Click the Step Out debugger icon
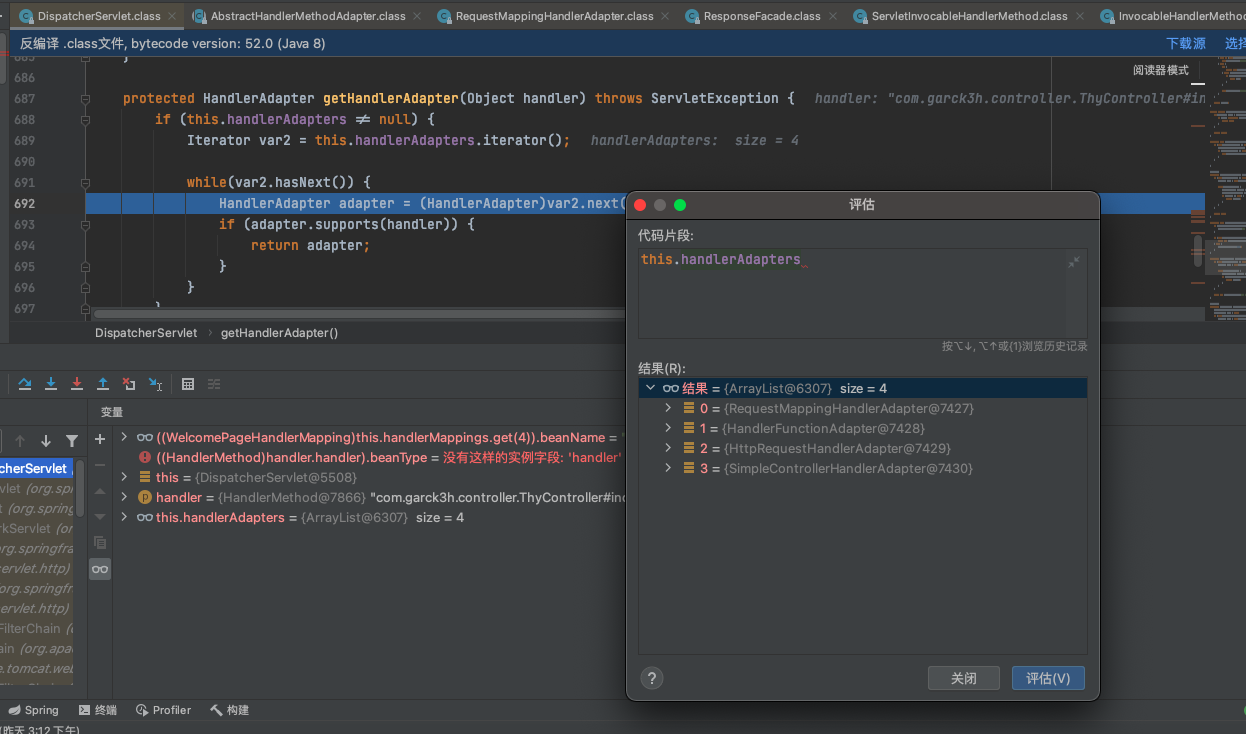1246x734 pixels. tap(103, 384)
